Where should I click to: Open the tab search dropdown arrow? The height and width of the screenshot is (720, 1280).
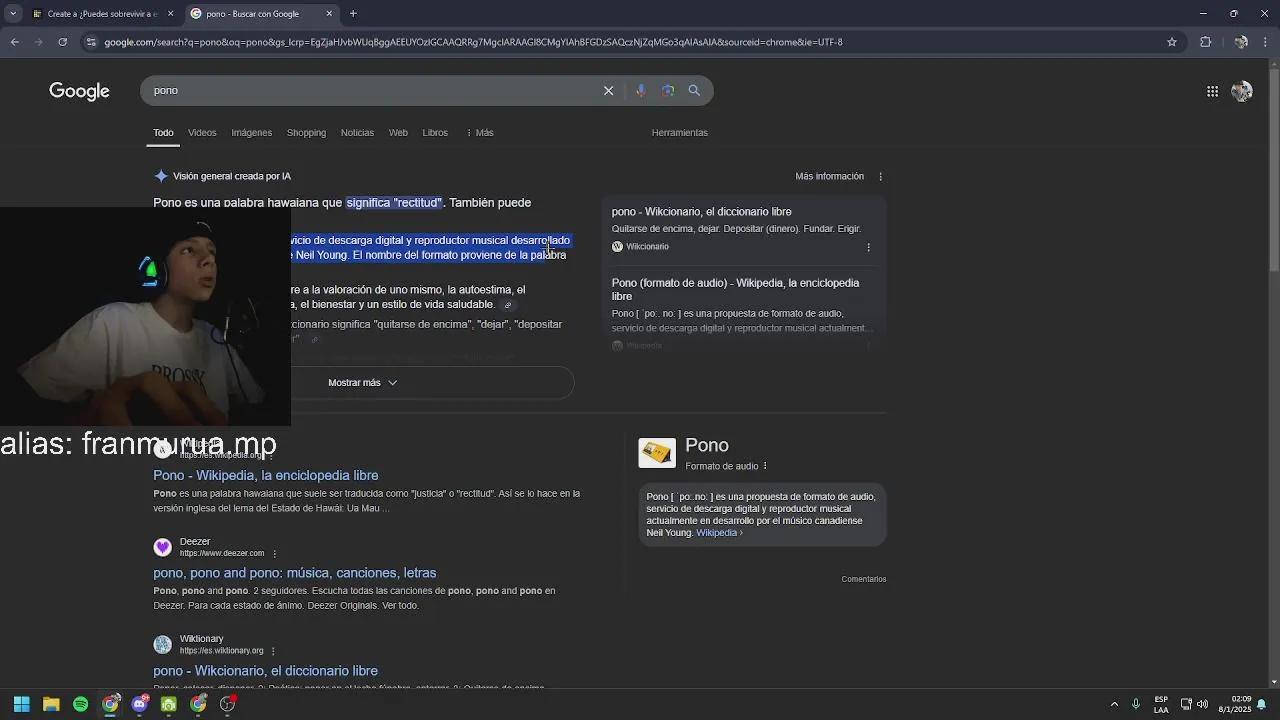pyautogui.click(x=13, y=14)
